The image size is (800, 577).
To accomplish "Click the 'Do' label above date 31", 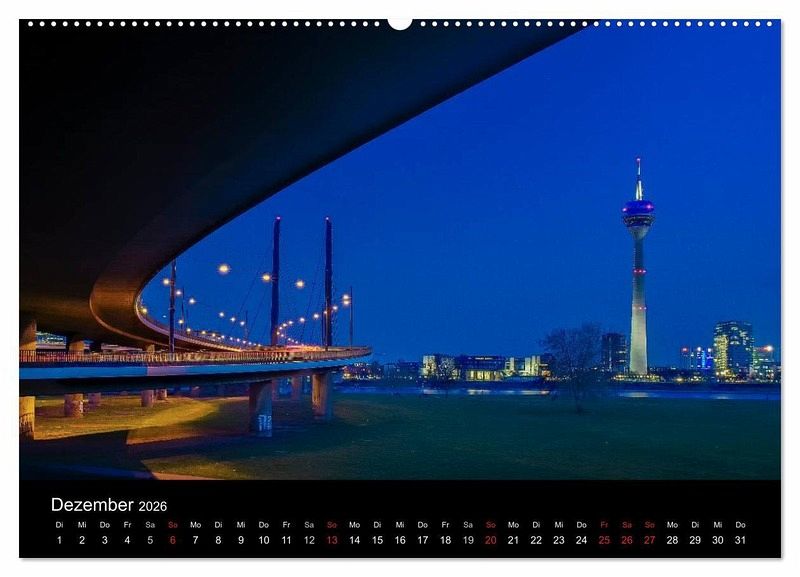I will tap(740, 524).
